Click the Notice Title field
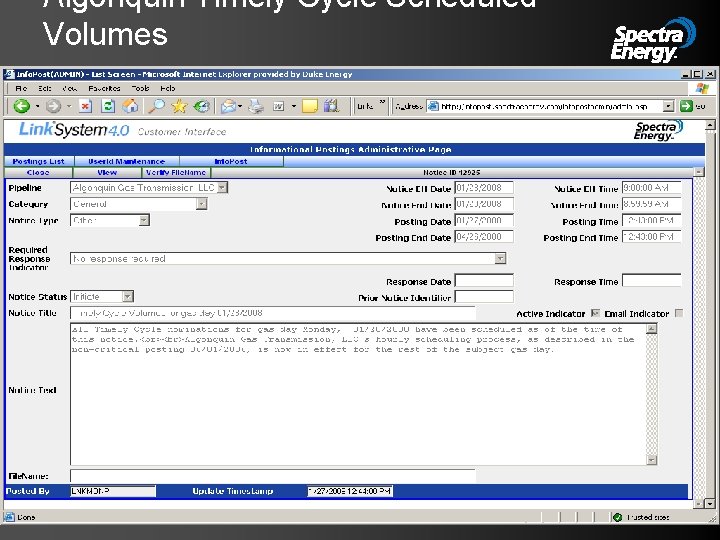The height and width of the screenshot is (540, 720). point(273,313)
